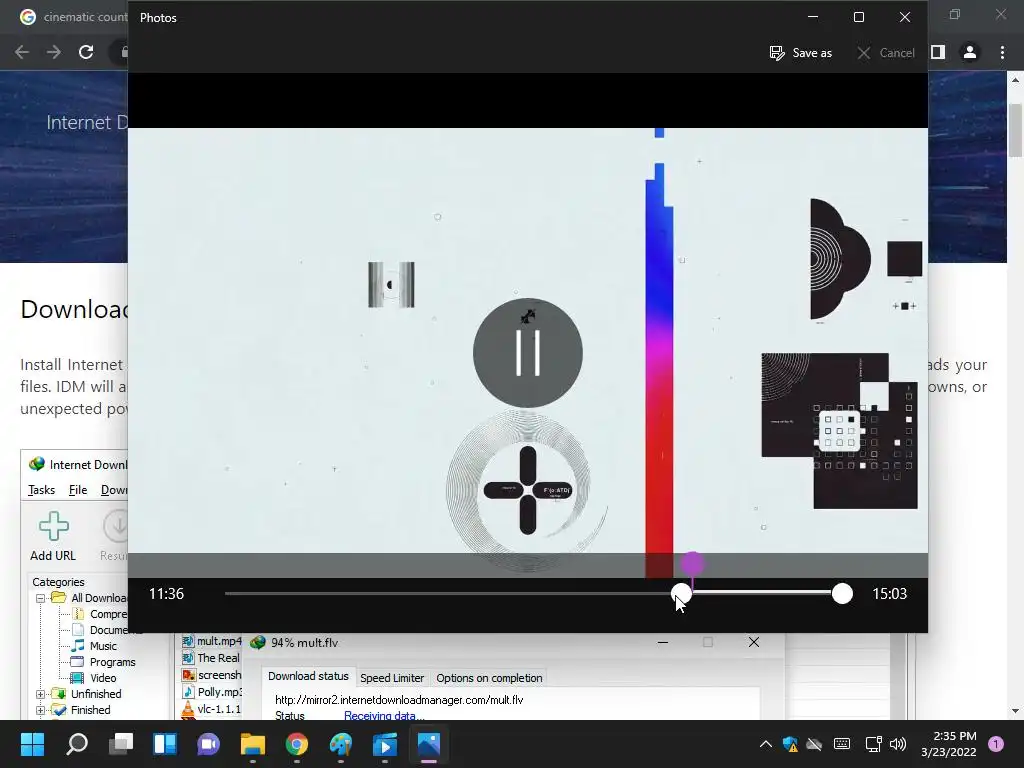Open Paint from taskbar
This screenshot has width=1024, height=768.
(x=341, y=744)
